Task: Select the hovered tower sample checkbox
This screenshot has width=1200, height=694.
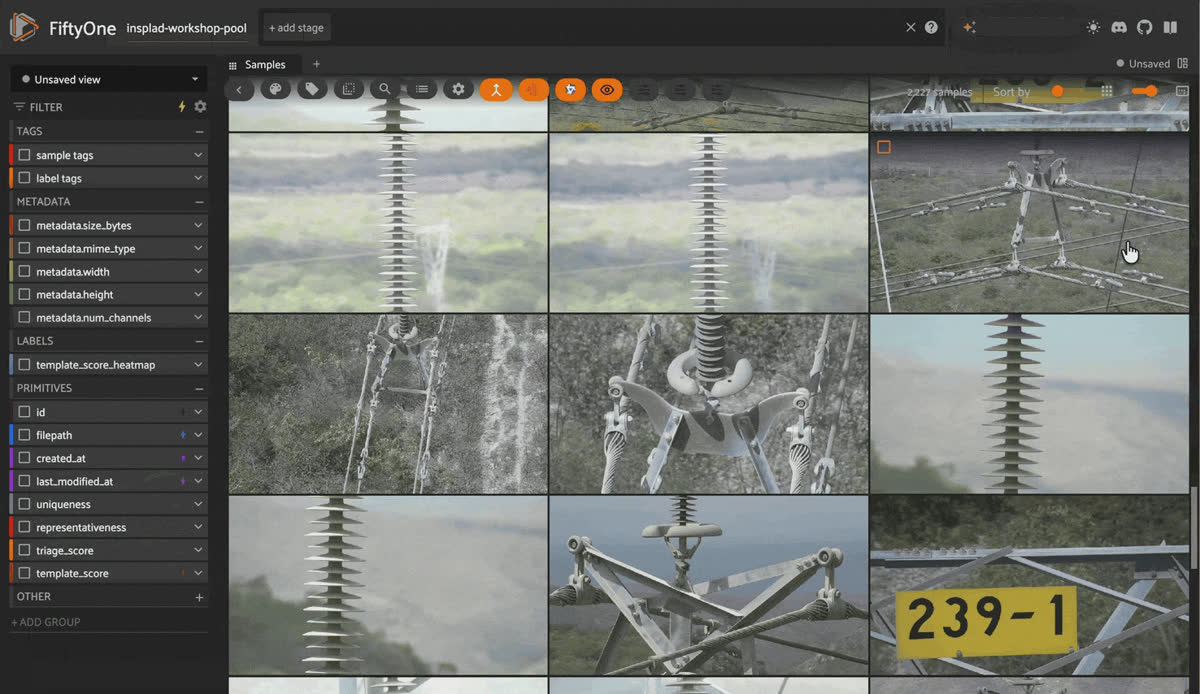Action: point(884,147)
